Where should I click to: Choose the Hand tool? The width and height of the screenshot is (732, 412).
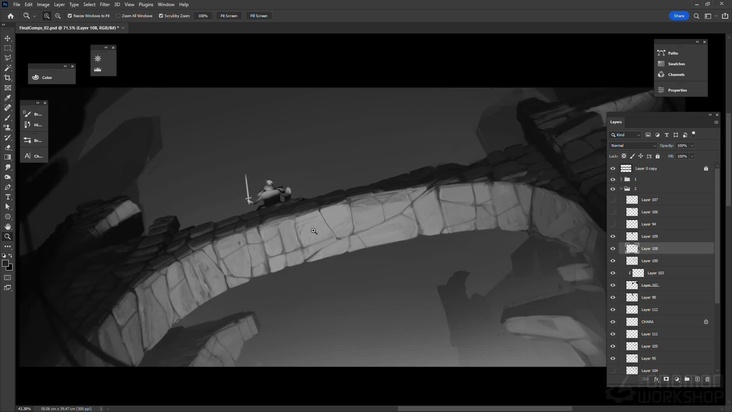pyautogui.click(x=8, y=227)
